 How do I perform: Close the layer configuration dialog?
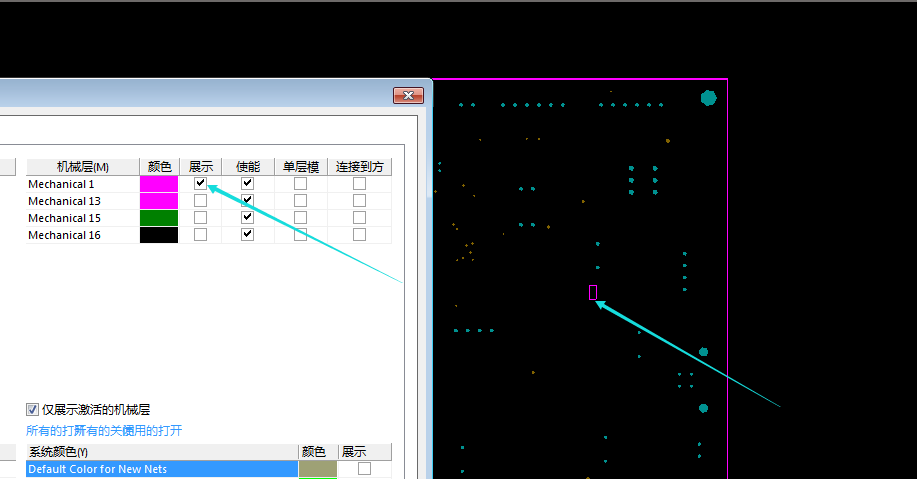click(408, 96)
